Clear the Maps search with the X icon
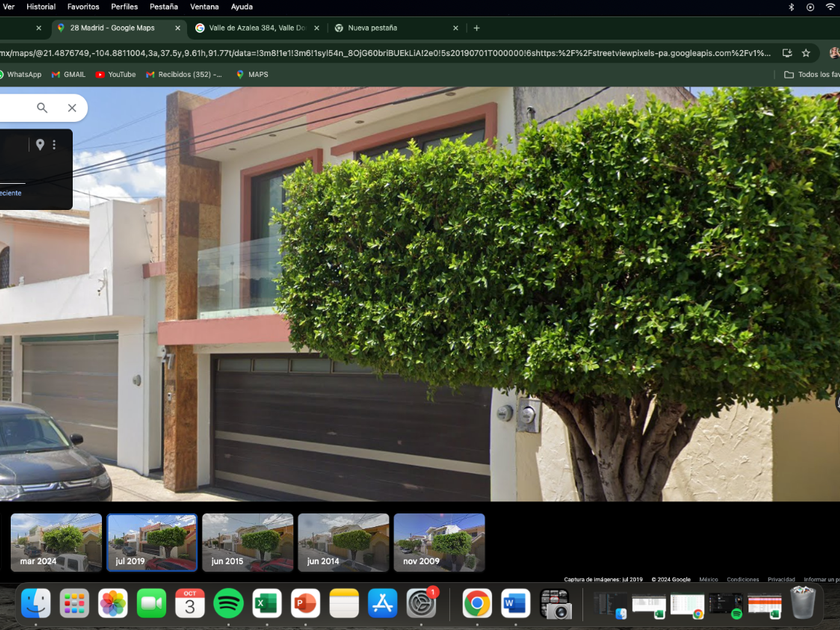 click(x=72, y=108)
